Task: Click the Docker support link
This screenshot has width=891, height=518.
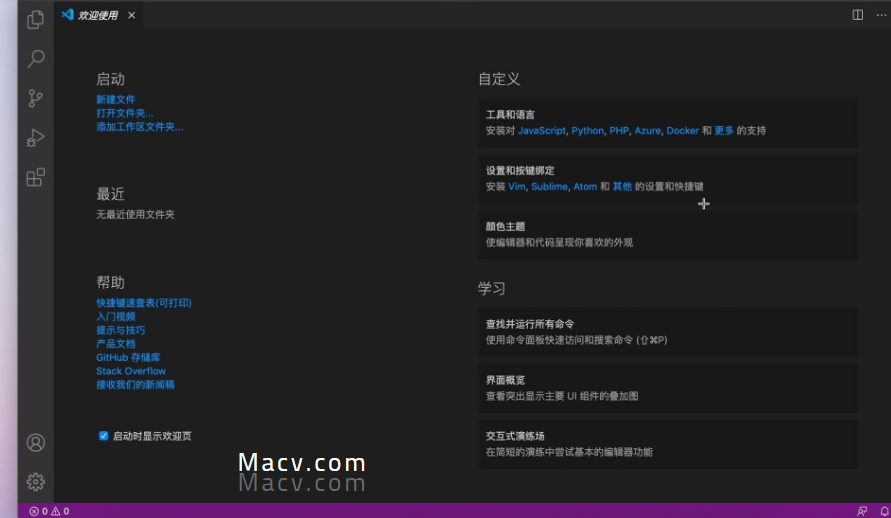Action: click(682, 131)
